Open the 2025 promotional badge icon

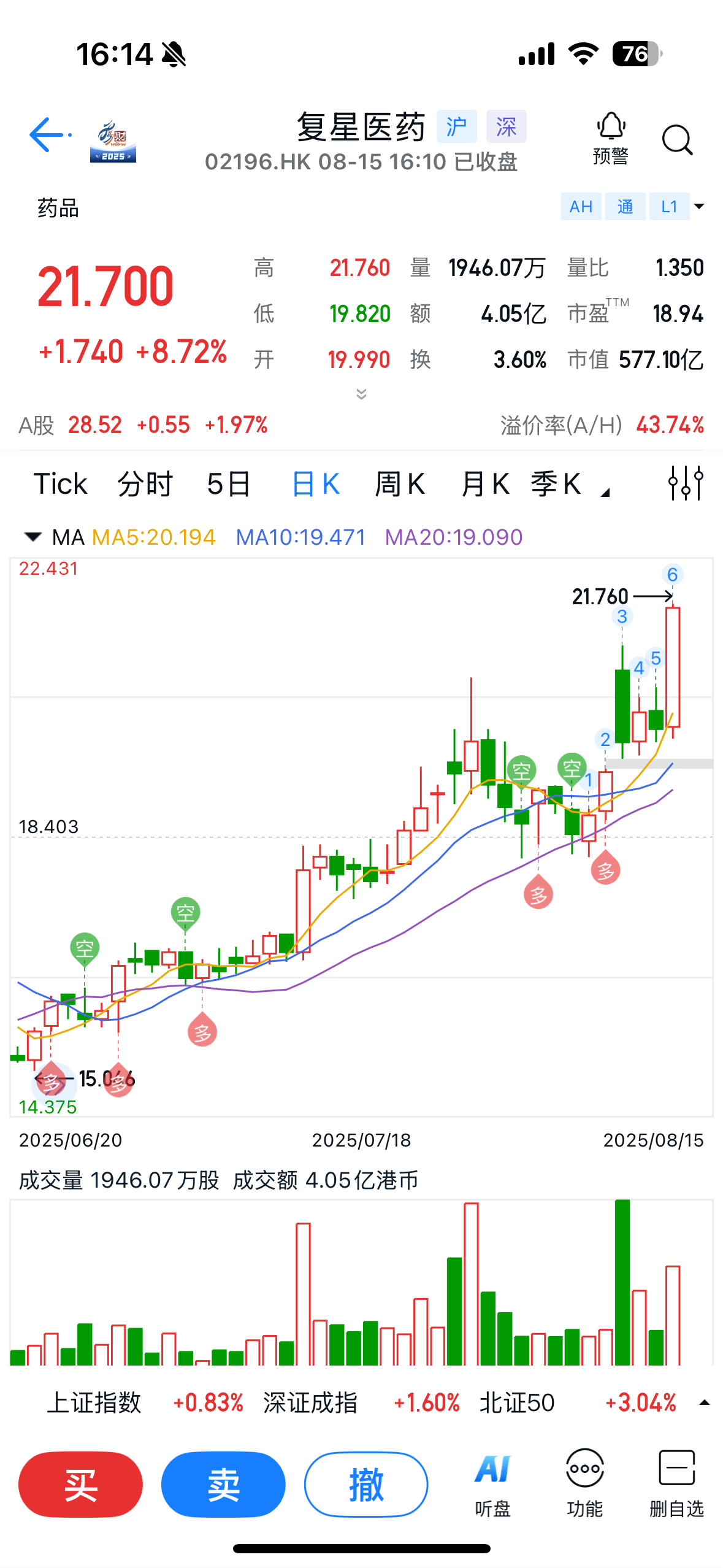(113, 140)
